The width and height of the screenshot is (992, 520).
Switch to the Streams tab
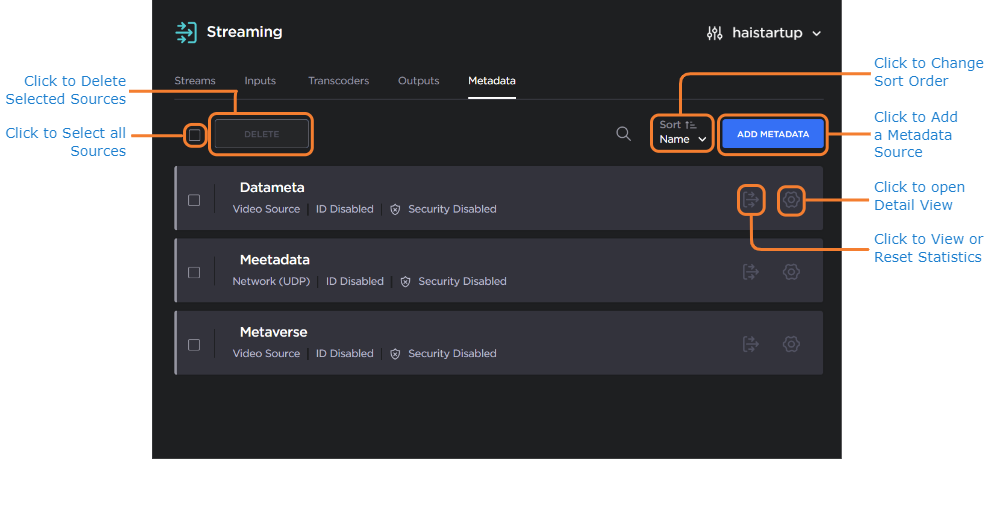(x=195, y=81)
